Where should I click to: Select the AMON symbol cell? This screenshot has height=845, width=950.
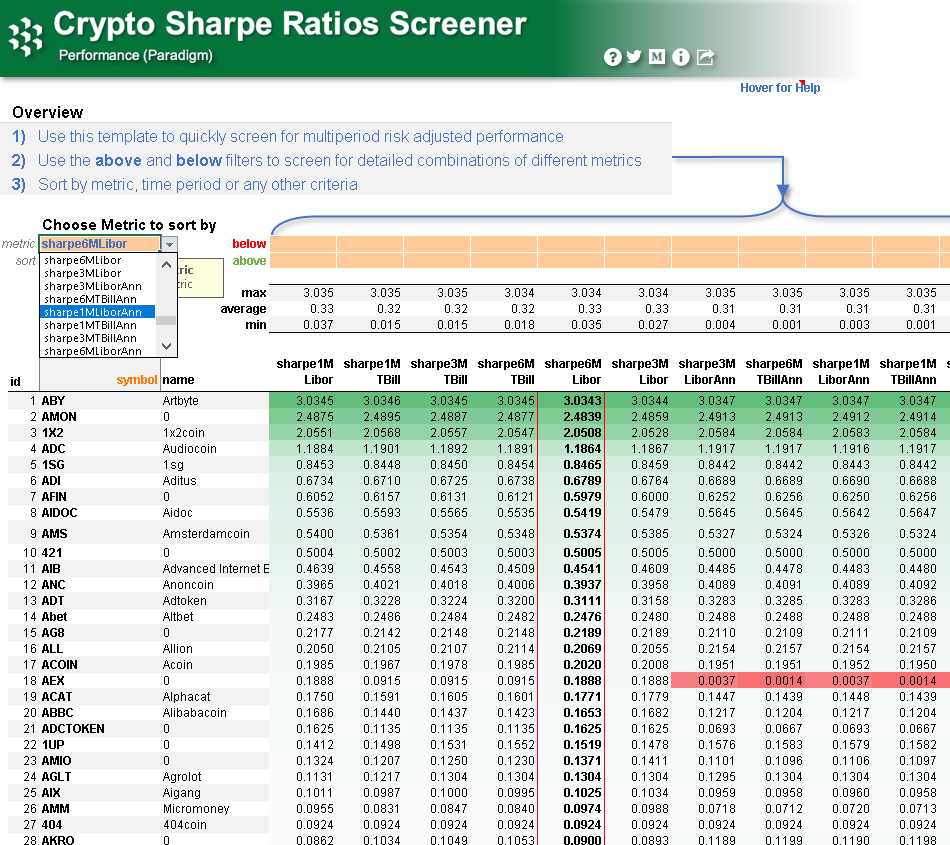pos(100,417)
